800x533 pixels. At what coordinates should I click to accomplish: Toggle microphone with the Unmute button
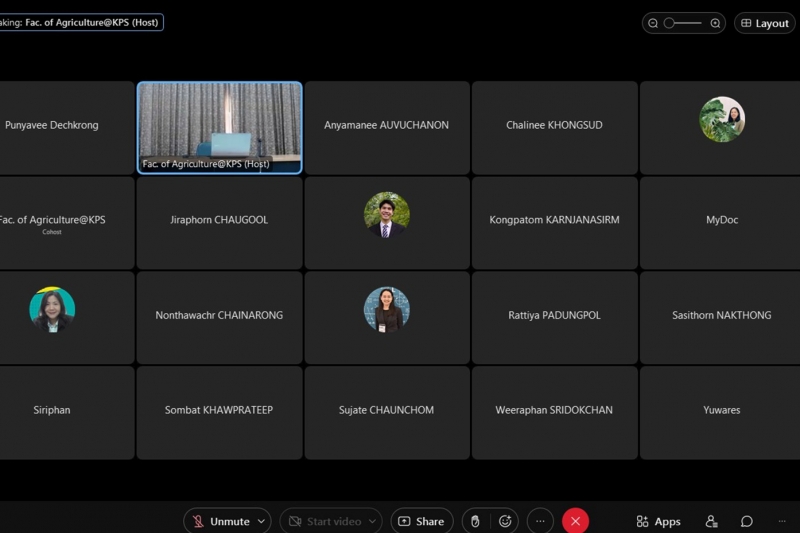click(220, 521)
